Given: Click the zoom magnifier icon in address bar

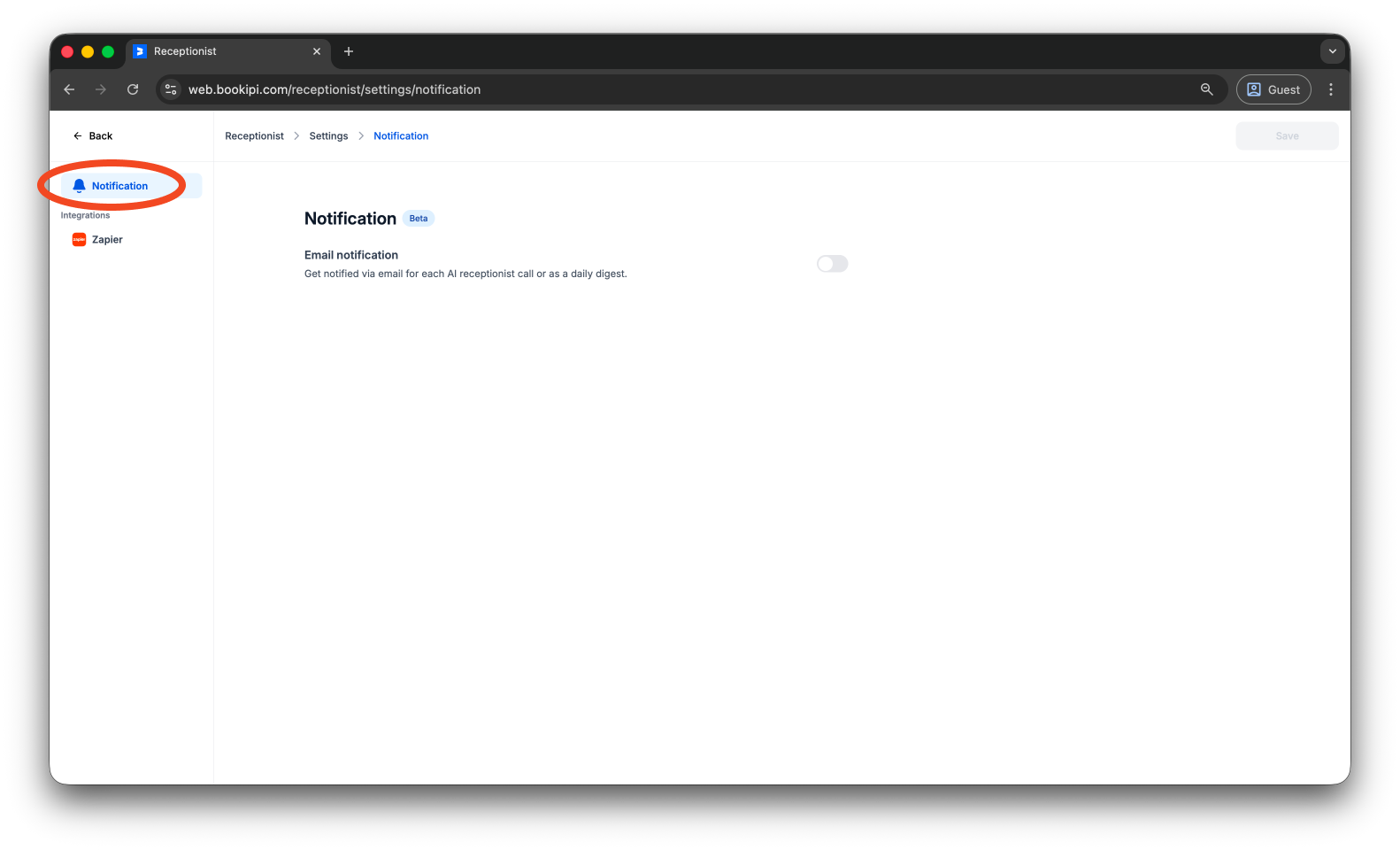Looking at the screenshot, I should pos(1206,89).
